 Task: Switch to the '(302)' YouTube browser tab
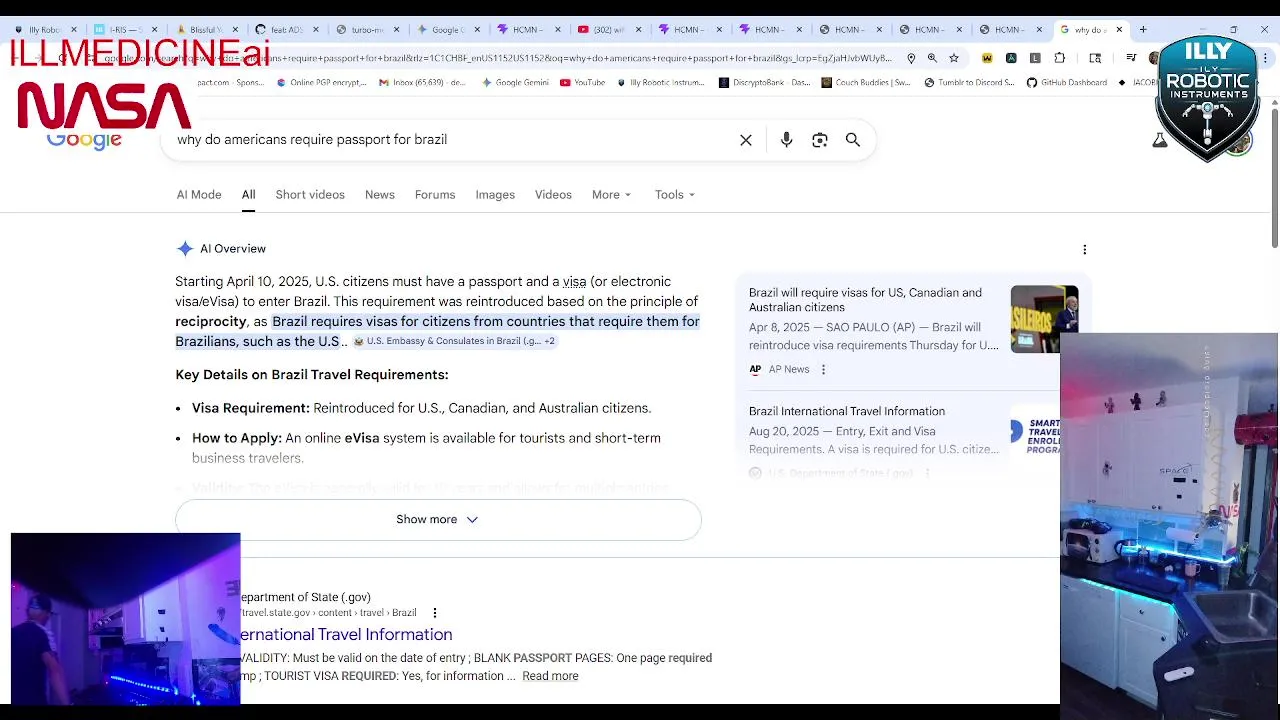pos(608,29)
